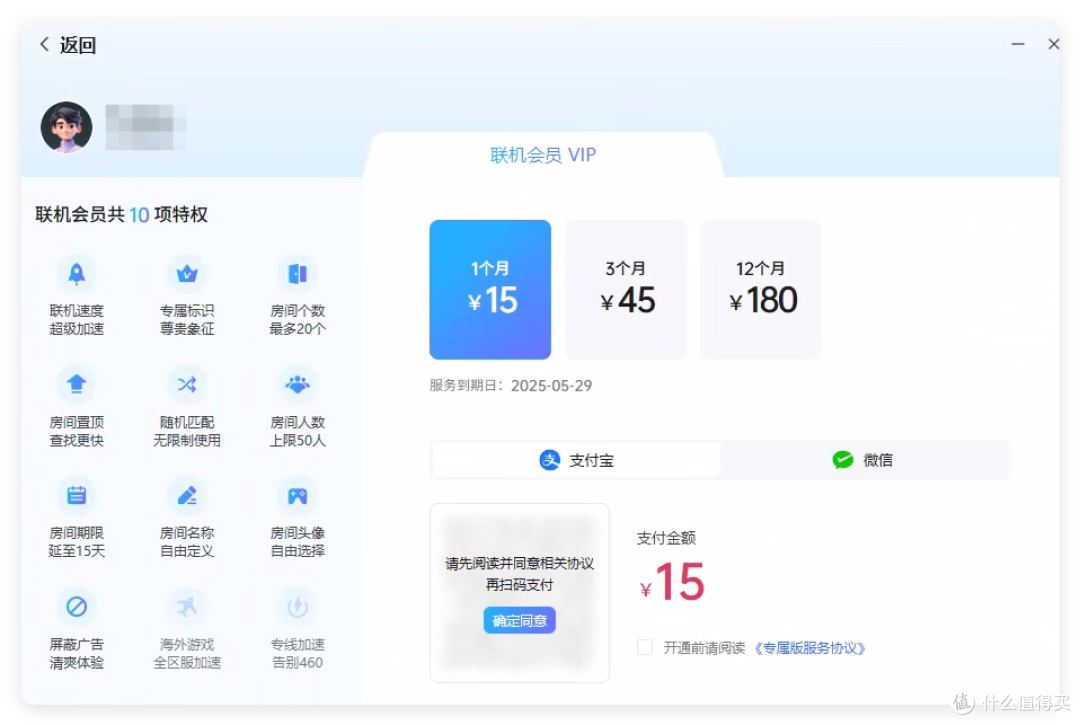This screenshot has height=725, width=1080.
Task: Click the 联机会员共 10 项特权 heading
Action: pyautogui.click(x=121, y=214)
